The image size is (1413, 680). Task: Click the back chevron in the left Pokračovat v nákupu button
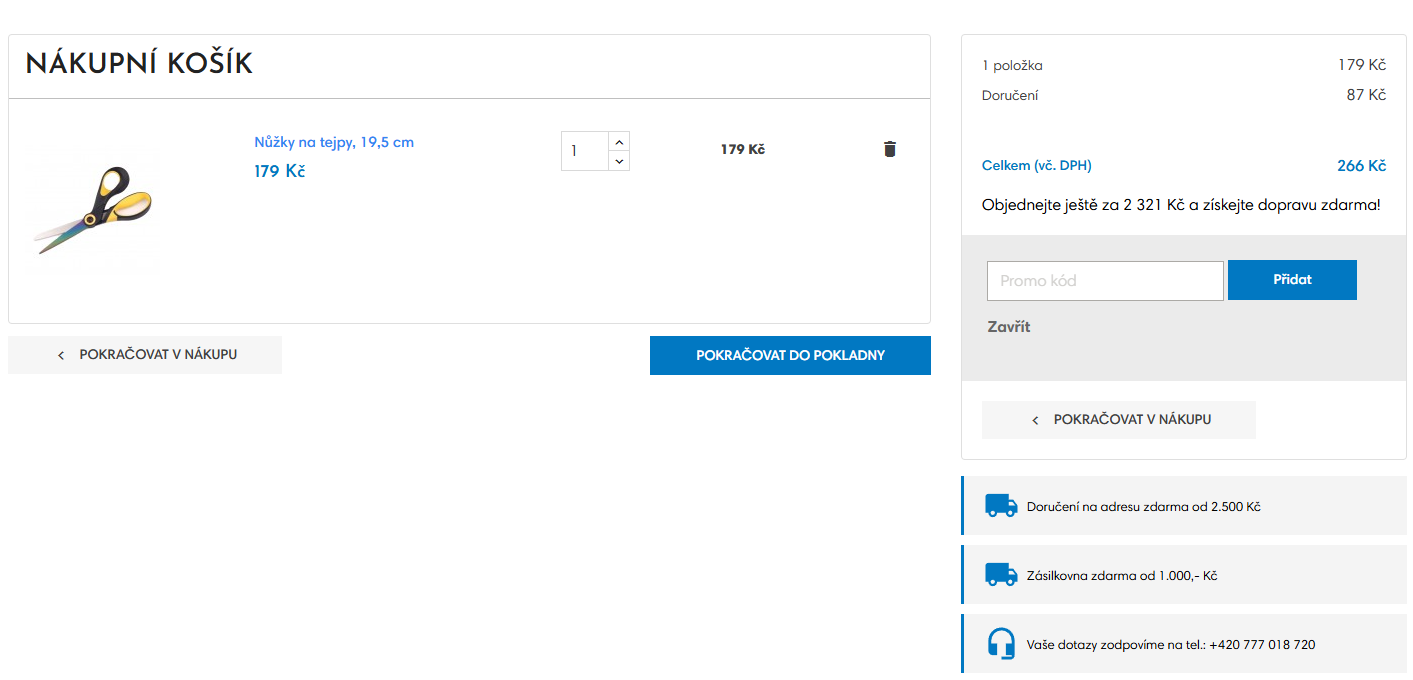pyautogui.click(x=61, y=354)
